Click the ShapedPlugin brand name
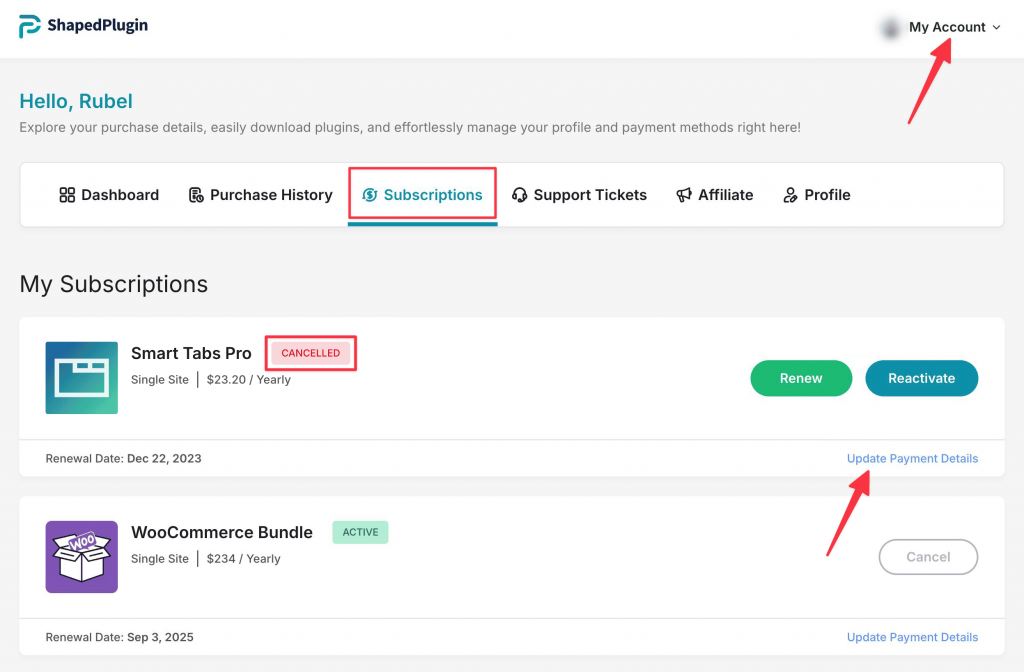 click(97, 25)
